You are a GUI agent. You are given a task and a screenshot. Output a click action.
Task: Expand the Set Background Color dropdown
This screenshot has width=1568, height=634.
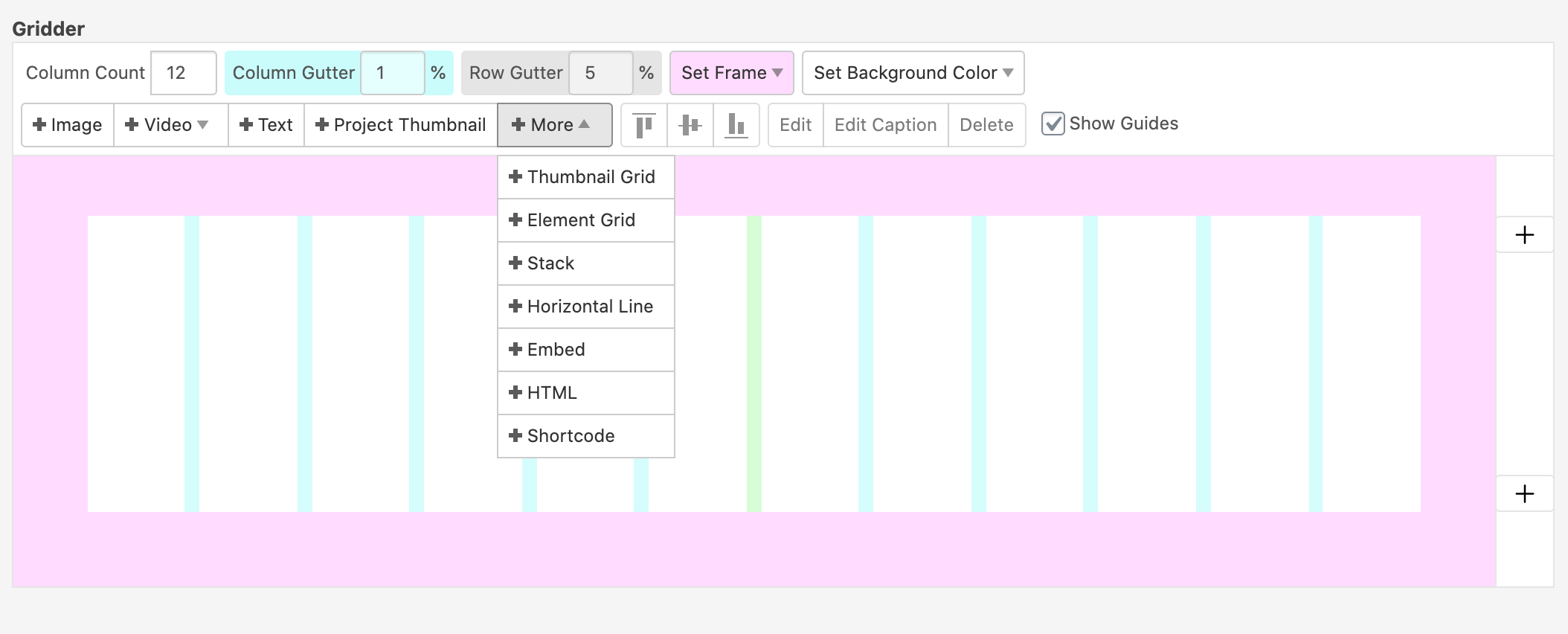tap(913, 73)
